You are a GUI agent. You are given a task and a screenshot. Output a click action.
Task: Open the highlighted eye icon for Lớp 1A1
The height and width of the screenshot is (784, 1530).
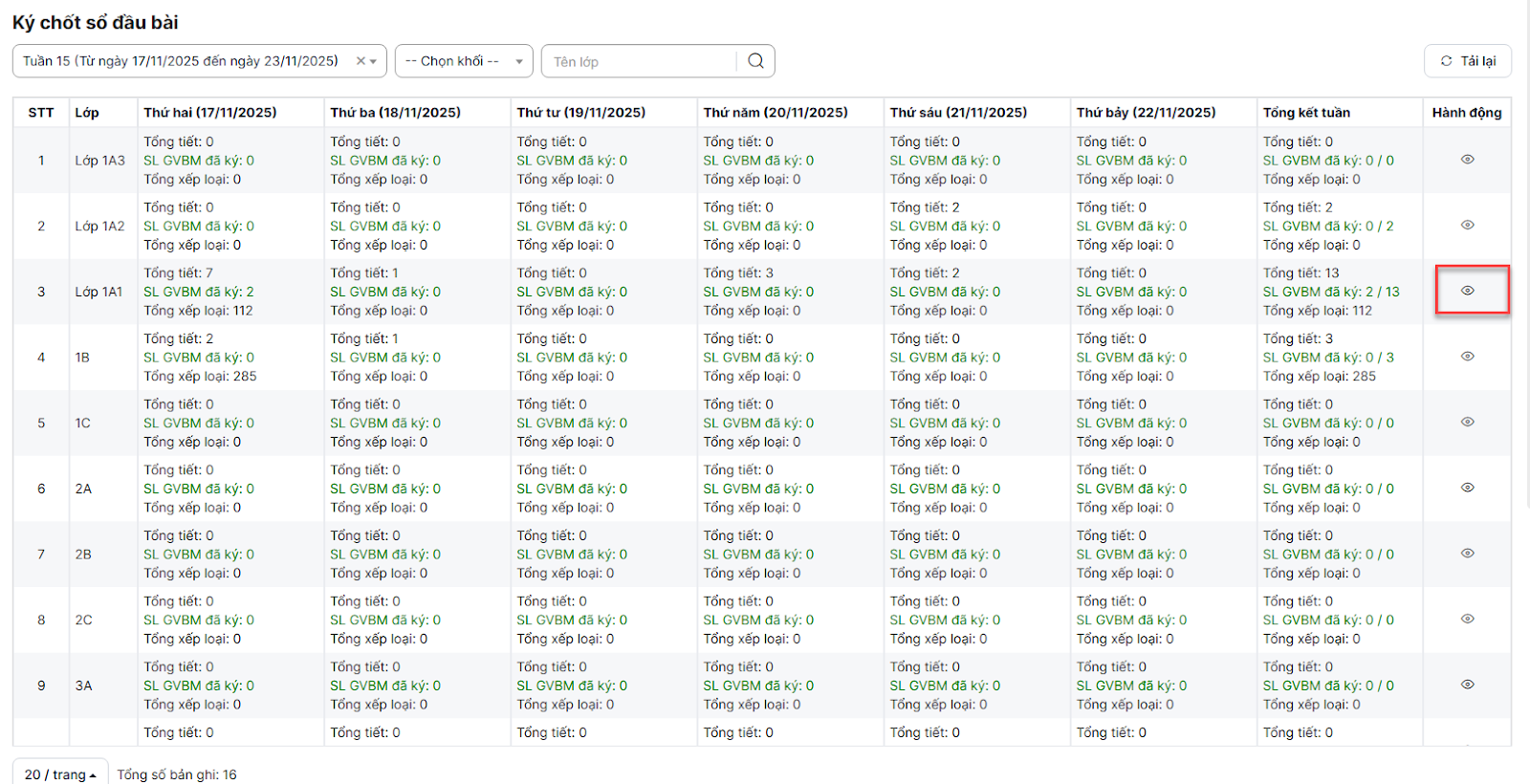(1467, 291)
